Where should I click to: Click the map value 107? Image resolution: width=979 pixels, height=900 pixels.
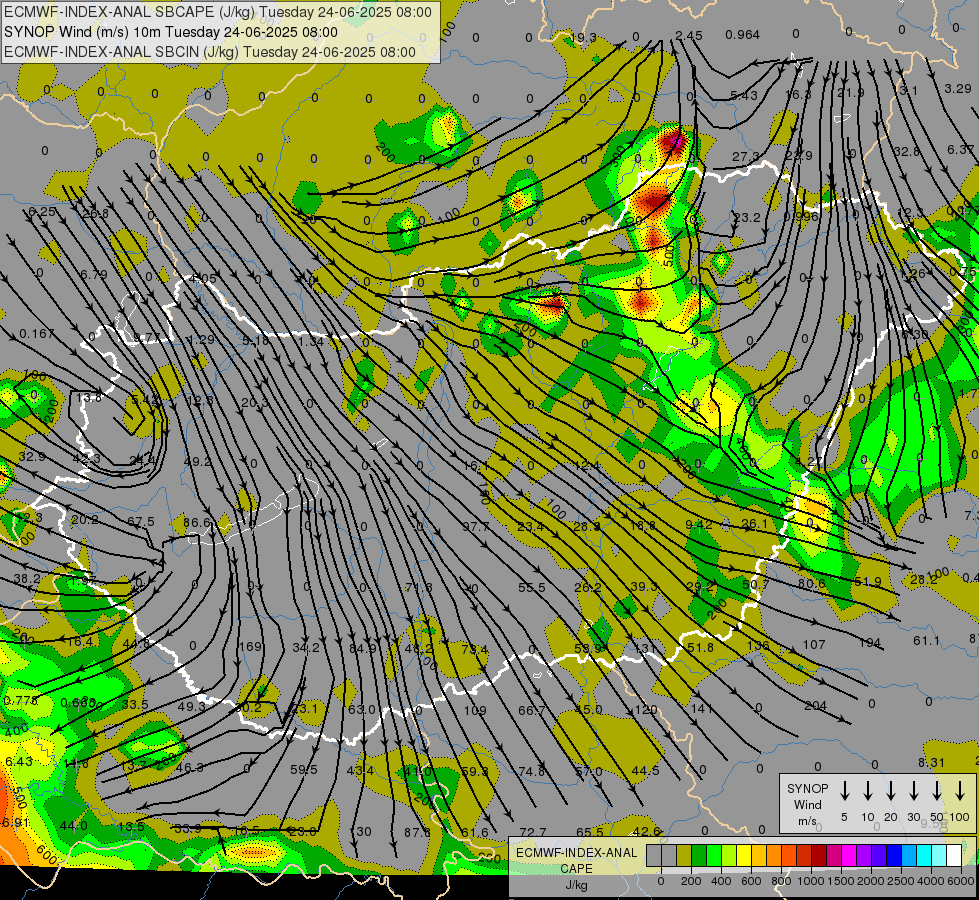point(814,645)
